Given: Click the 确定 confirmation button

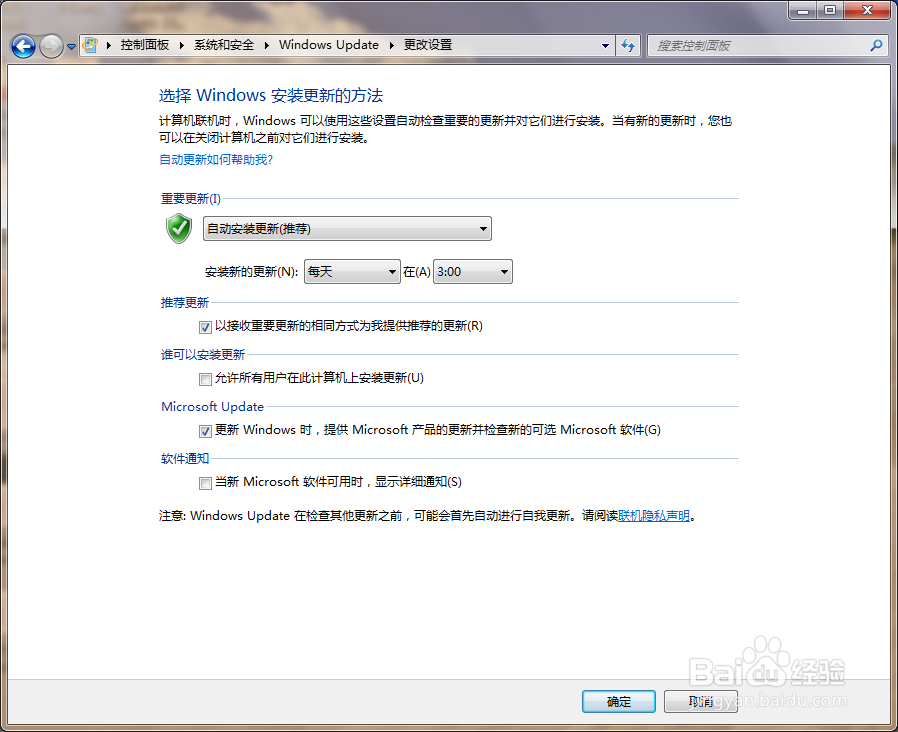Looking at the screenshot, I should [618, 701].
